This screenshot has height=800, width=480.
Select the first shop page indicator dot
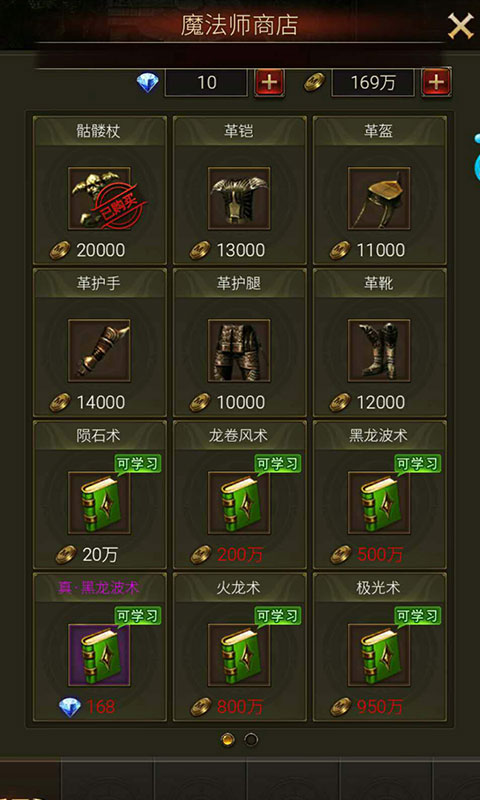(x=228, y=739)
